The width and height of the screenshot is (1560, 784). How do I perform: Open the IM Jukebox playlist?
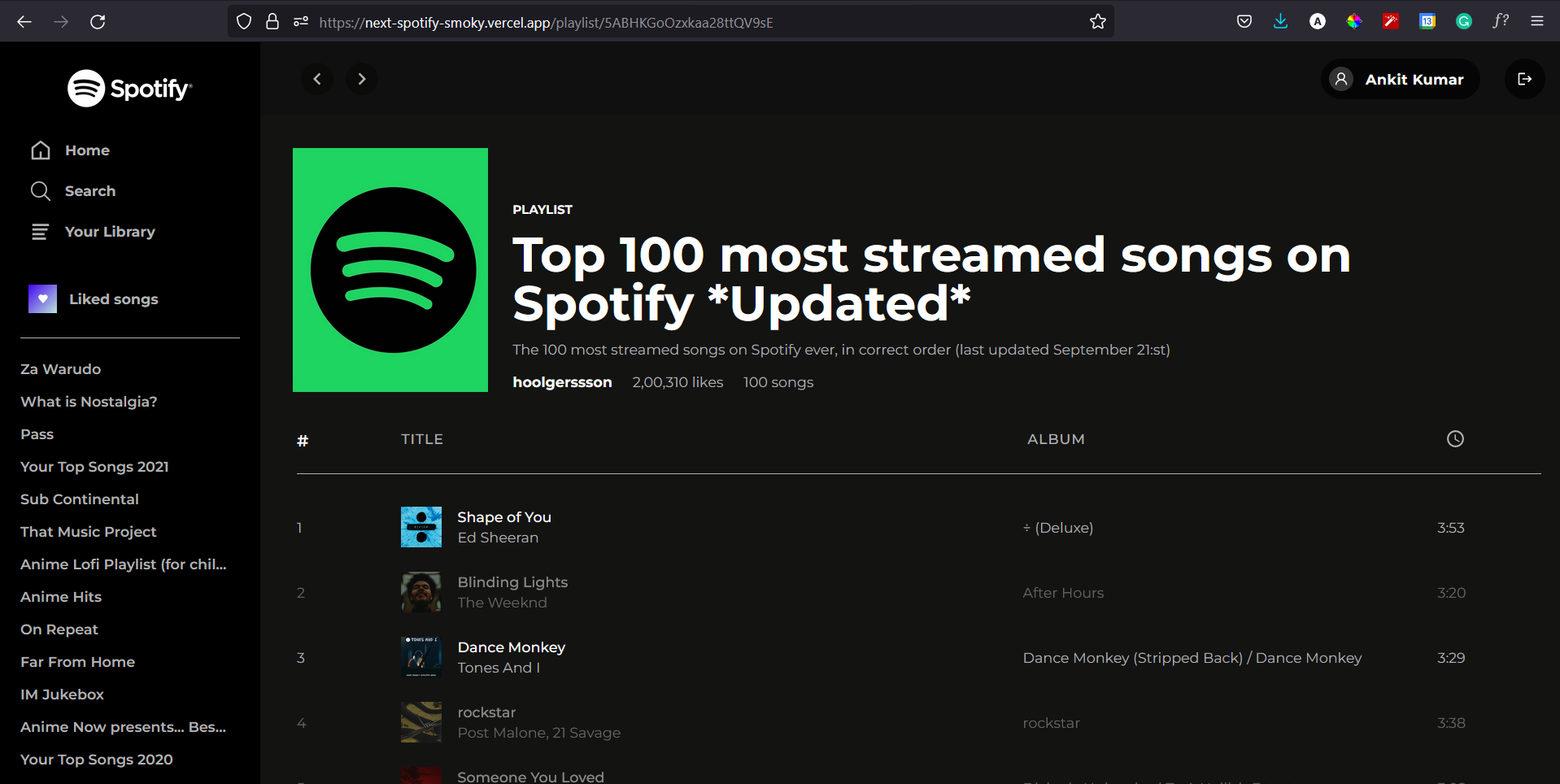pos(63,695)
